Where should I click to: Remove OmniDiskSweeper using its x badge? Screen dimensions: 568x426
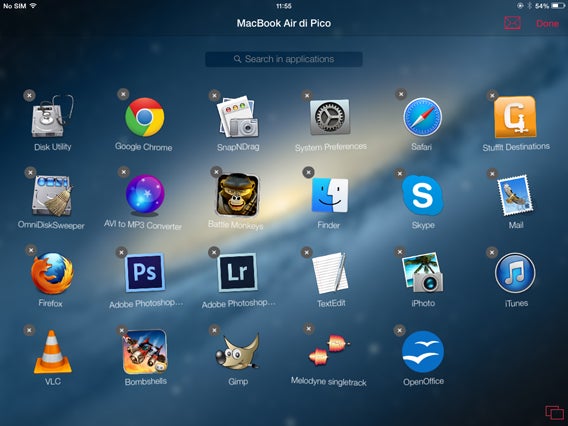tap(30, 172)
